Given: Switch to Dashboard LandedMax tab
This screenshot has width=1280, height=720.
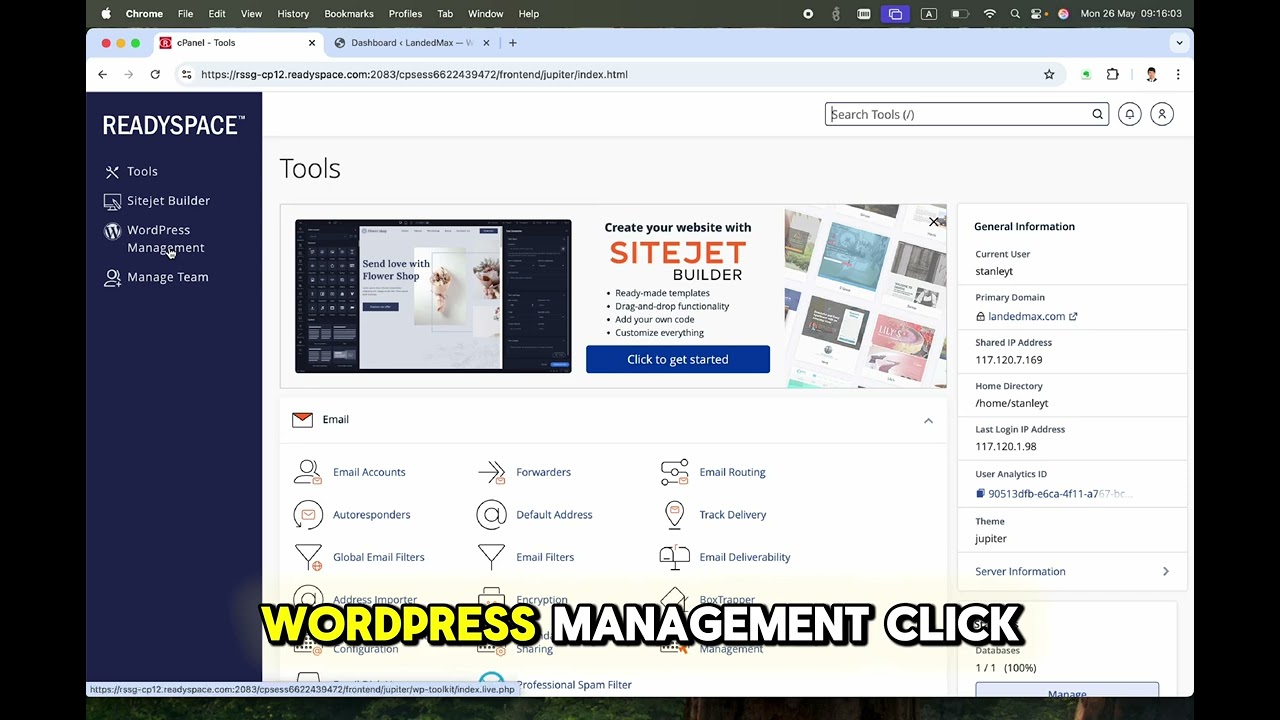Looking at the screenshot, I should pos(411,43).
